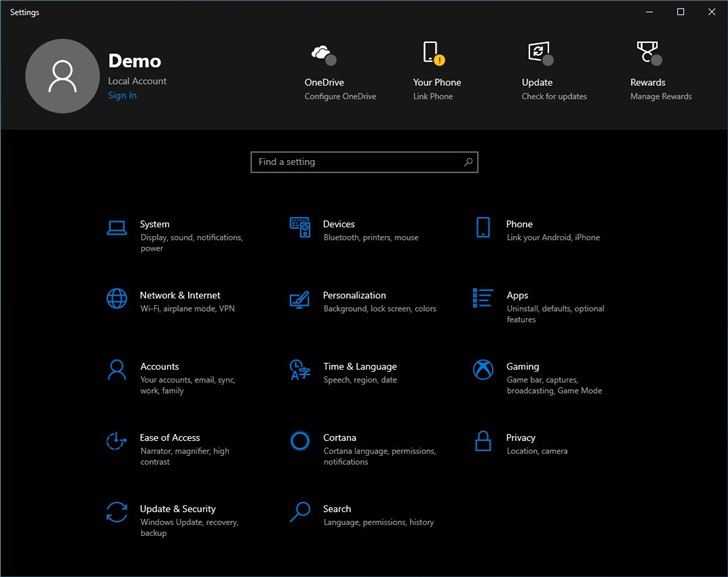
Task: Select the Network & Internet globe icon
Action: tap(117, 299)
